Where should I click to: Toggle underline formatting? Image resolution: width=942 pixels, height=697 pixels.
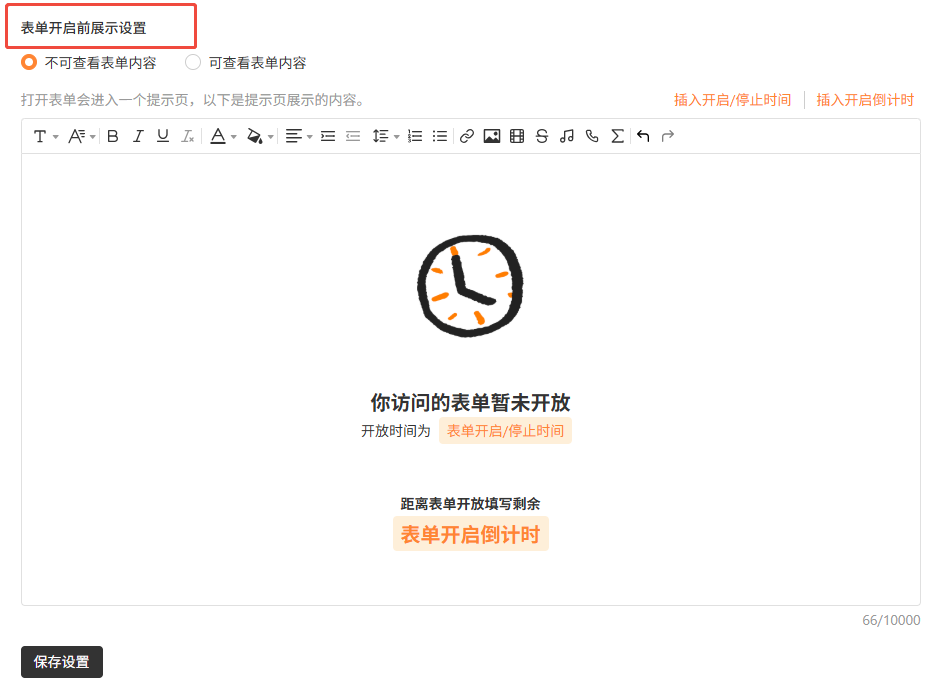tap(163, 136)
